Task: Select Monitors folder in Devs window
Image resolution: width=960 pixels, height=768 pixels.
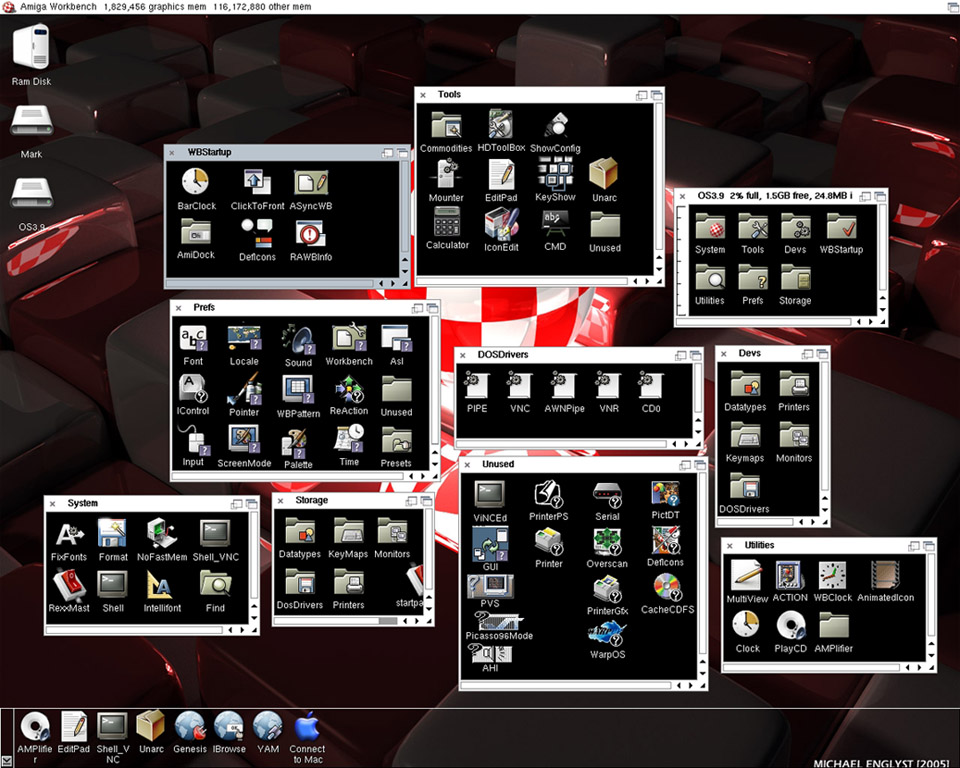Action: (793, 436)
